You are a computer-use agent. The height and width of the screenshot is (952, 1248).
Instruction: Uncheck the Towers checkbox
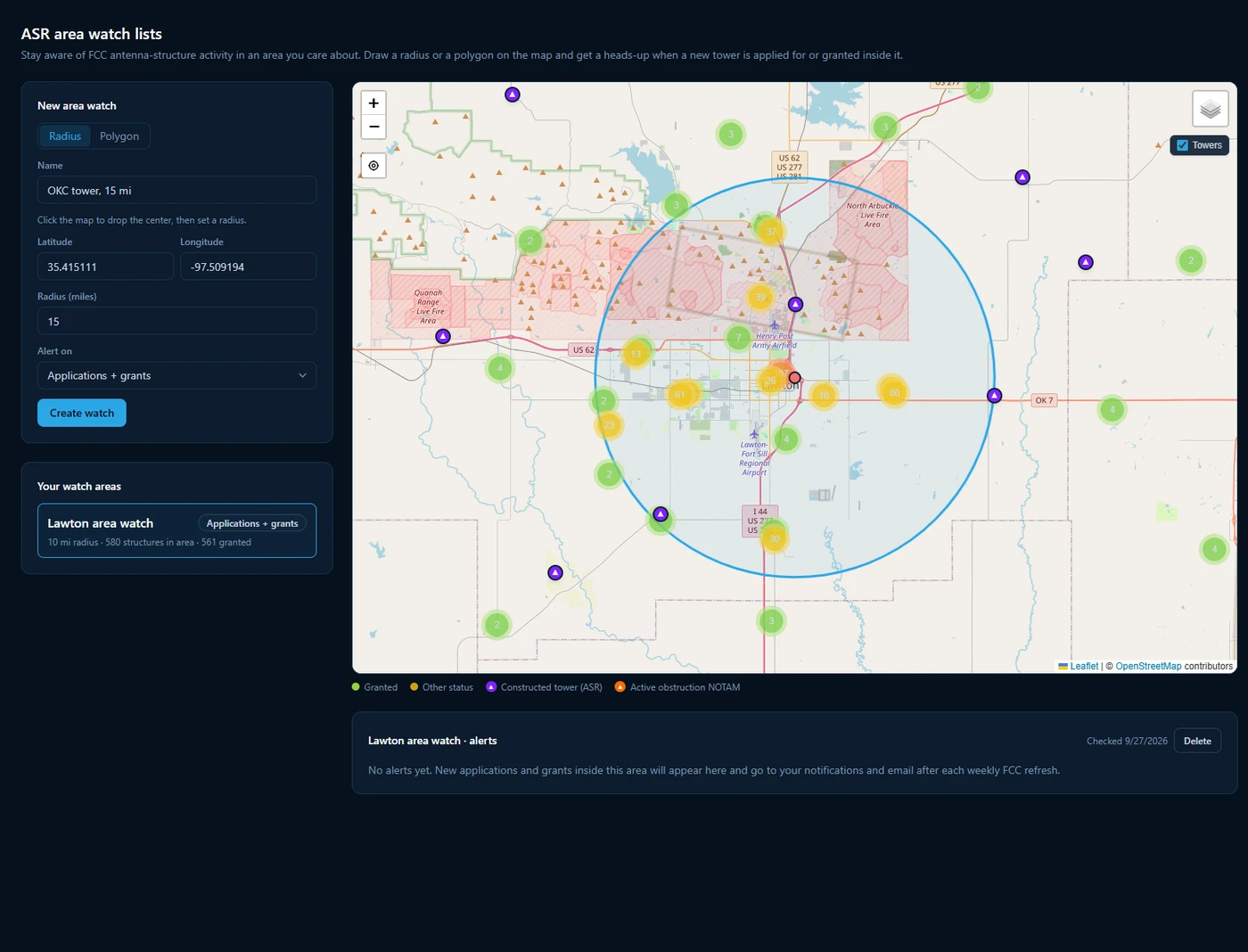(1182, 145)
